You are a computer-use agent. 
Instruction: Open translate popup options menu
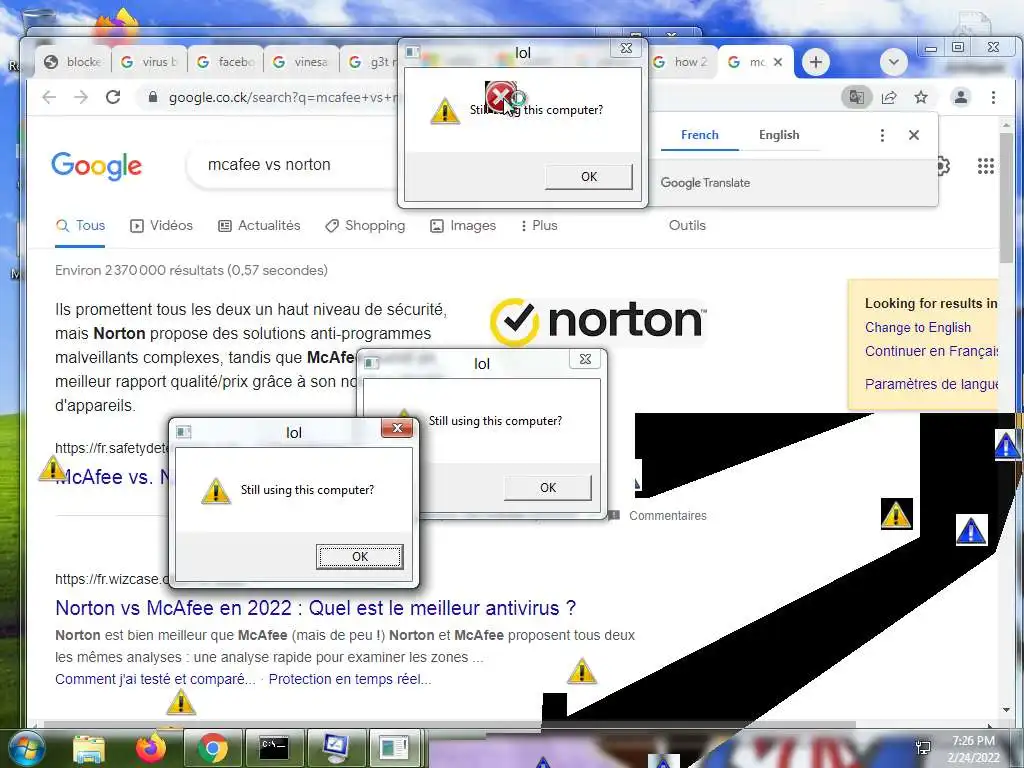(x=882, y=135)
